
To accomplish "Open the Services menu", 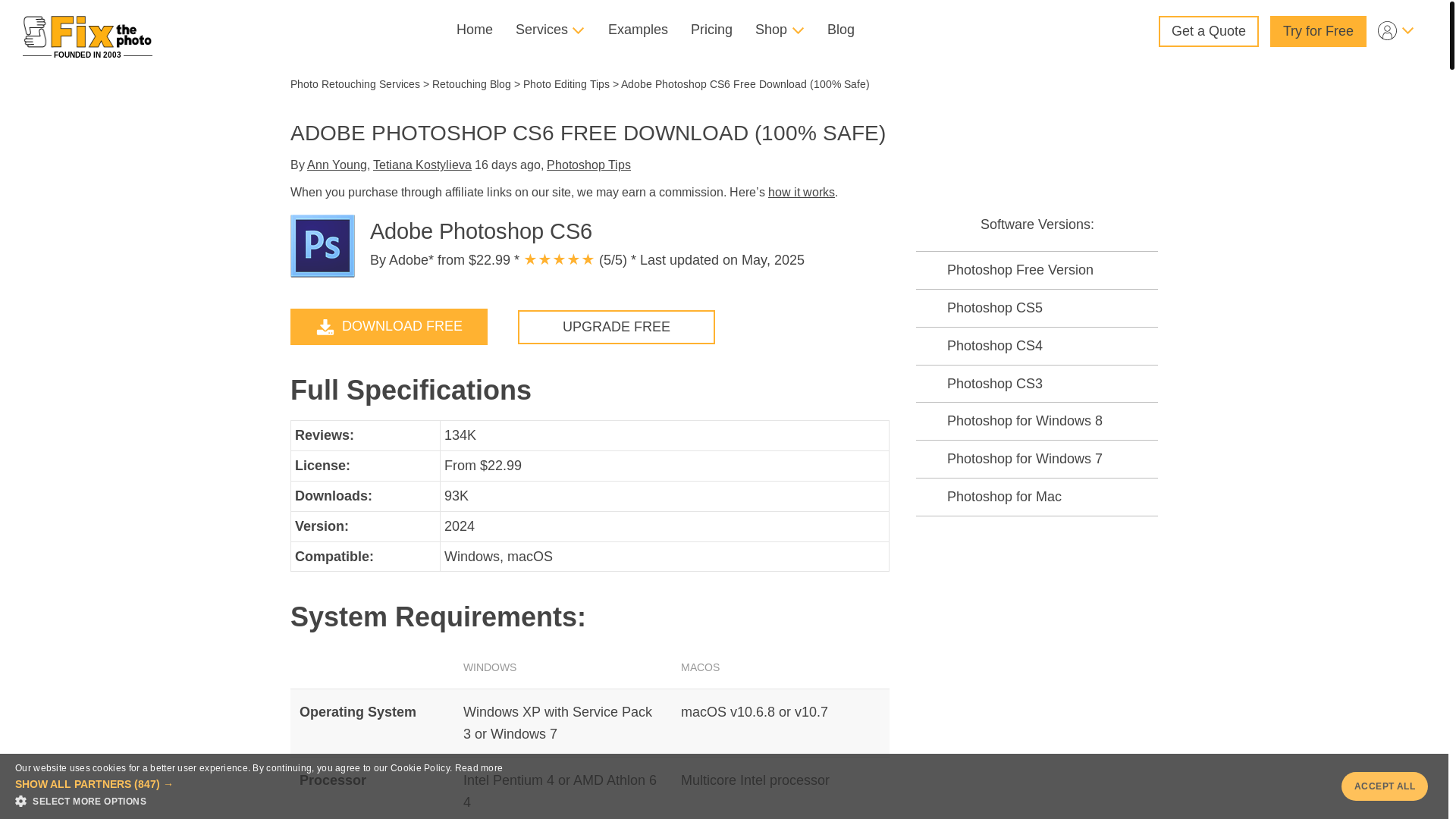I will point(541,30).
